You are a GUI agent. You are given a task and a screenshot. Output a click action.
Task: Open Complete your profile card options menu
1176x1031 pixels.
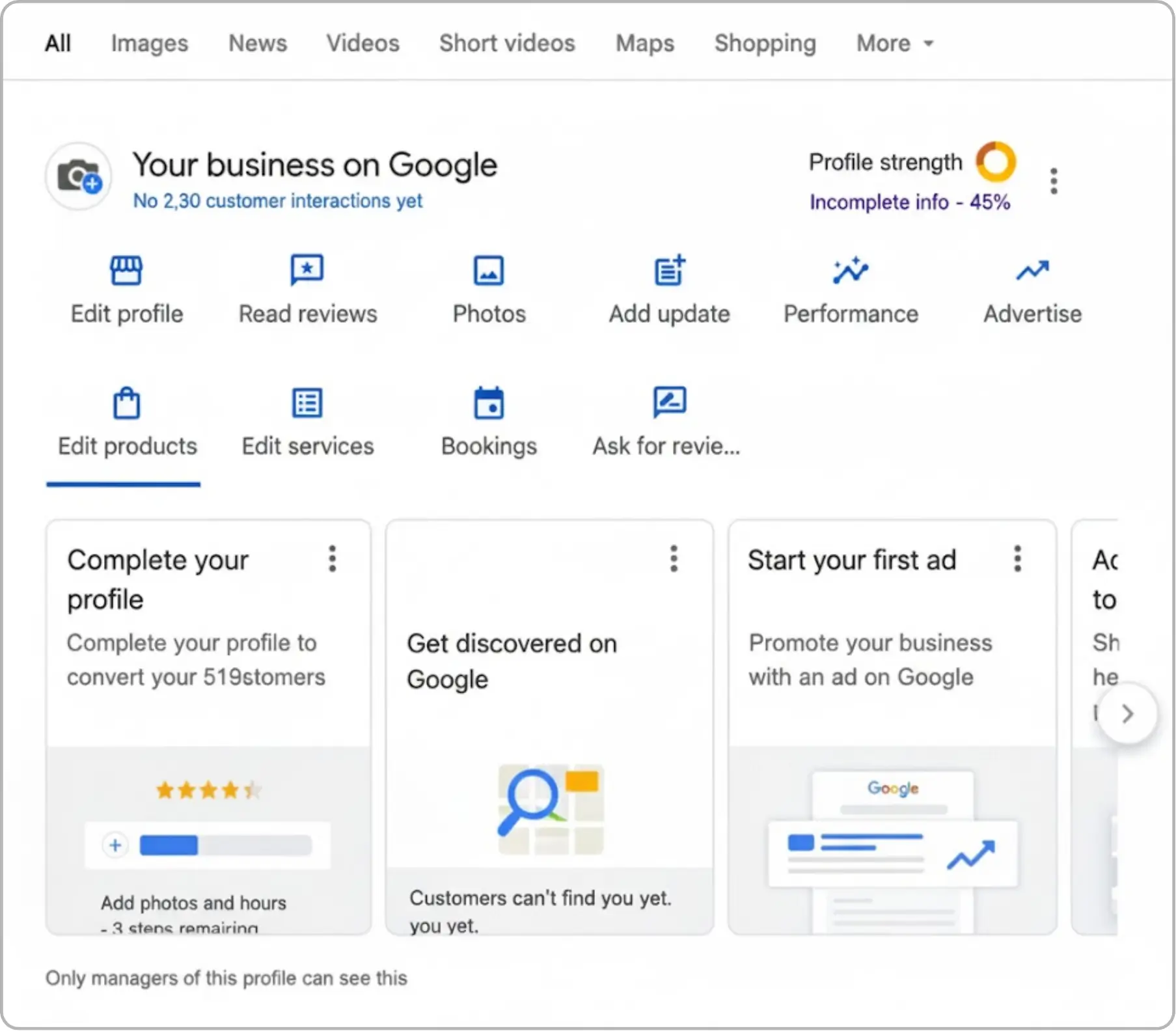point(333,558)
